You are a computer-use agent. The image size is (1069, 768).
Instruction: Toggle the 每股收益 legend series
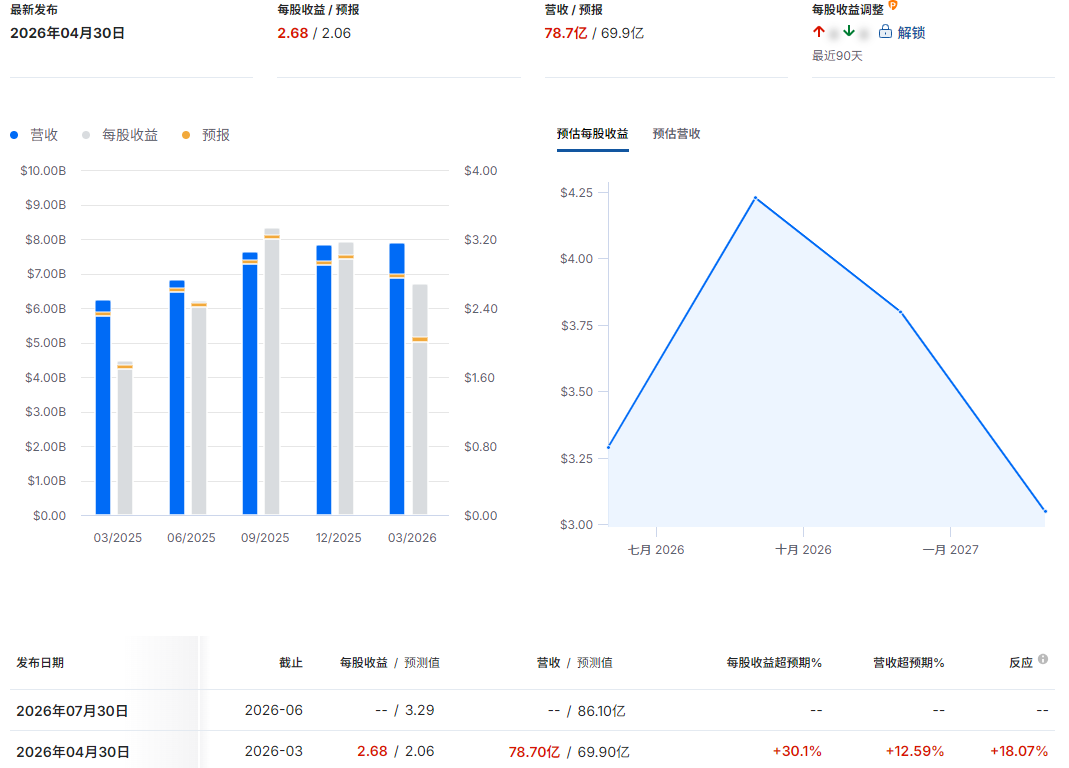tap(120, 135)
